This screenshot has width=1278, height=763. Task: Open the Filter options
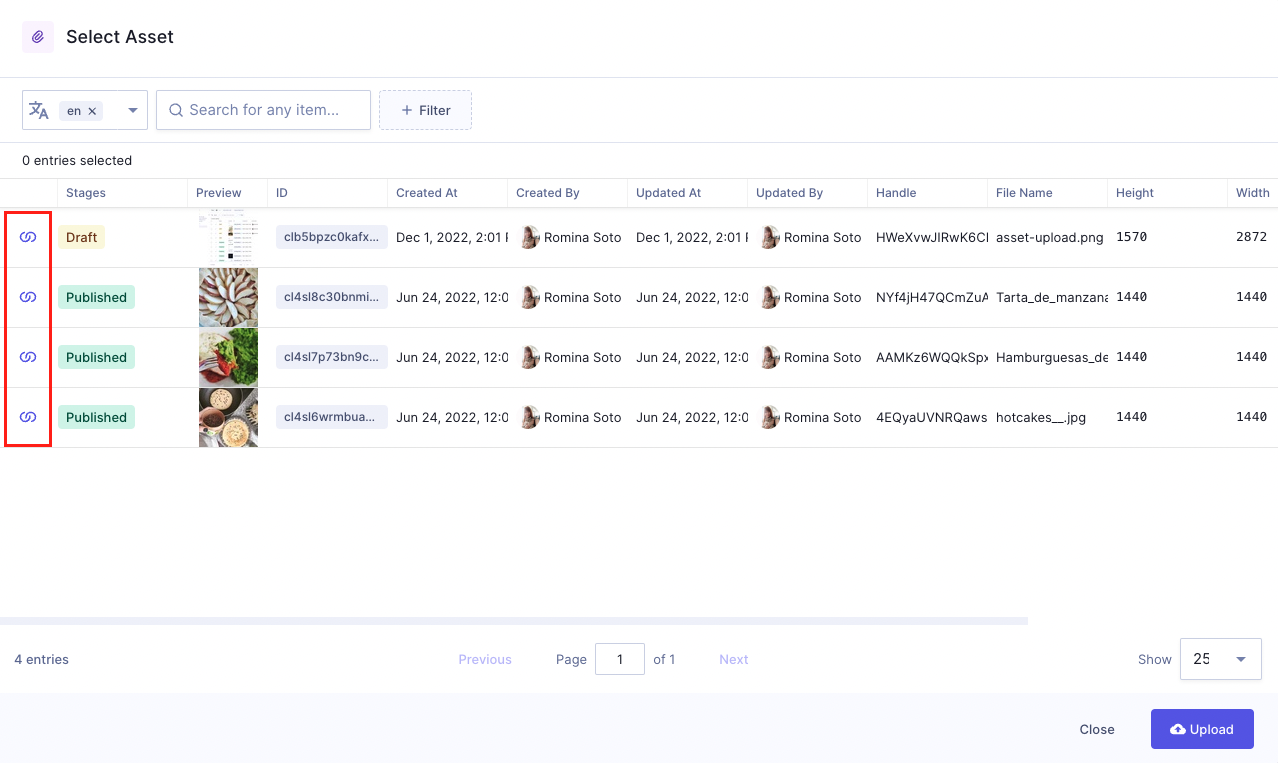point(425,110)
